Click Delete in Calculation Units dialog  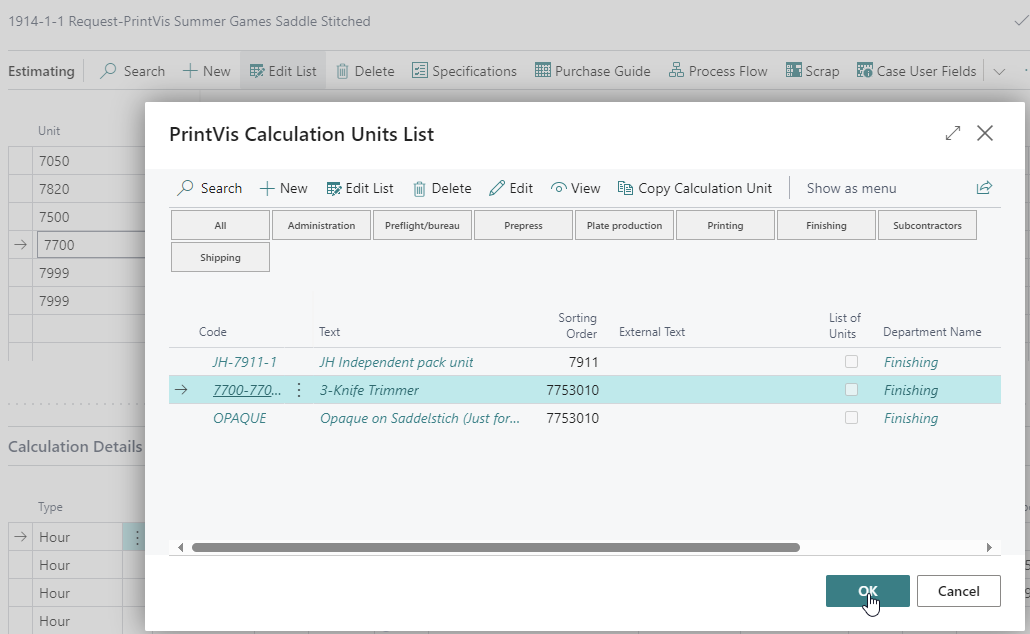(x=442, y=189)
